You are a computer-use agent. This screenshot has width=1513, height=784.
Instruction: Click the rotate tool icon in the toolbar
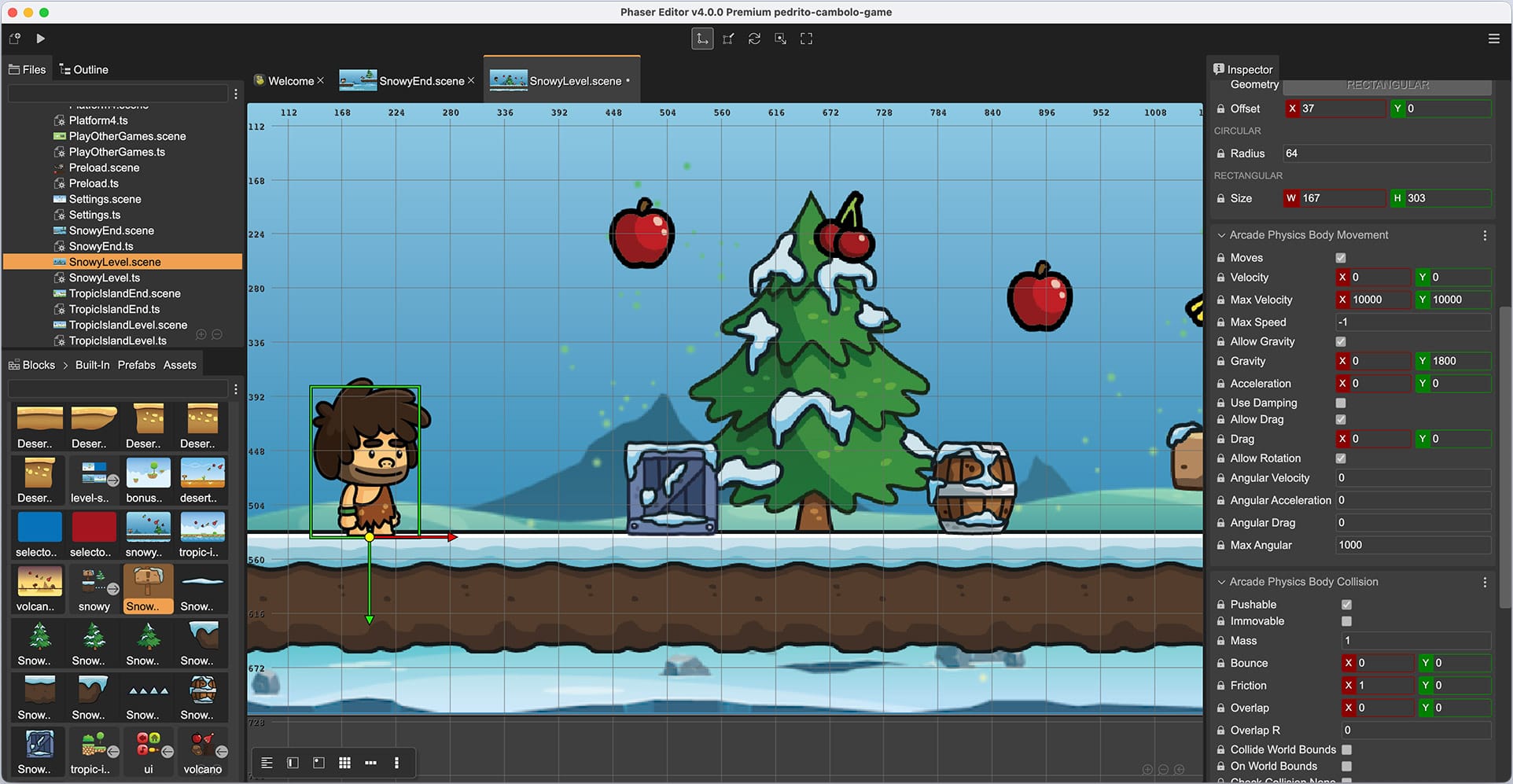click(754, 39)
